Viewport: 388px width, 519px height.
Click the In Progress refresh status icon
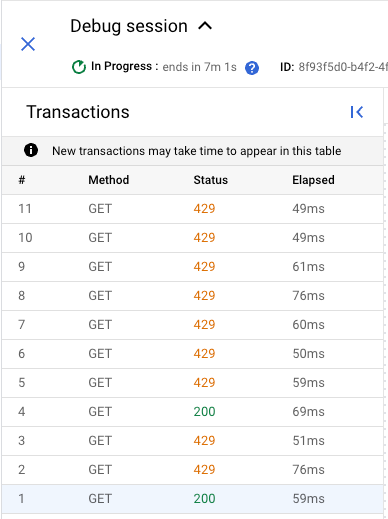tap(79, 67)
